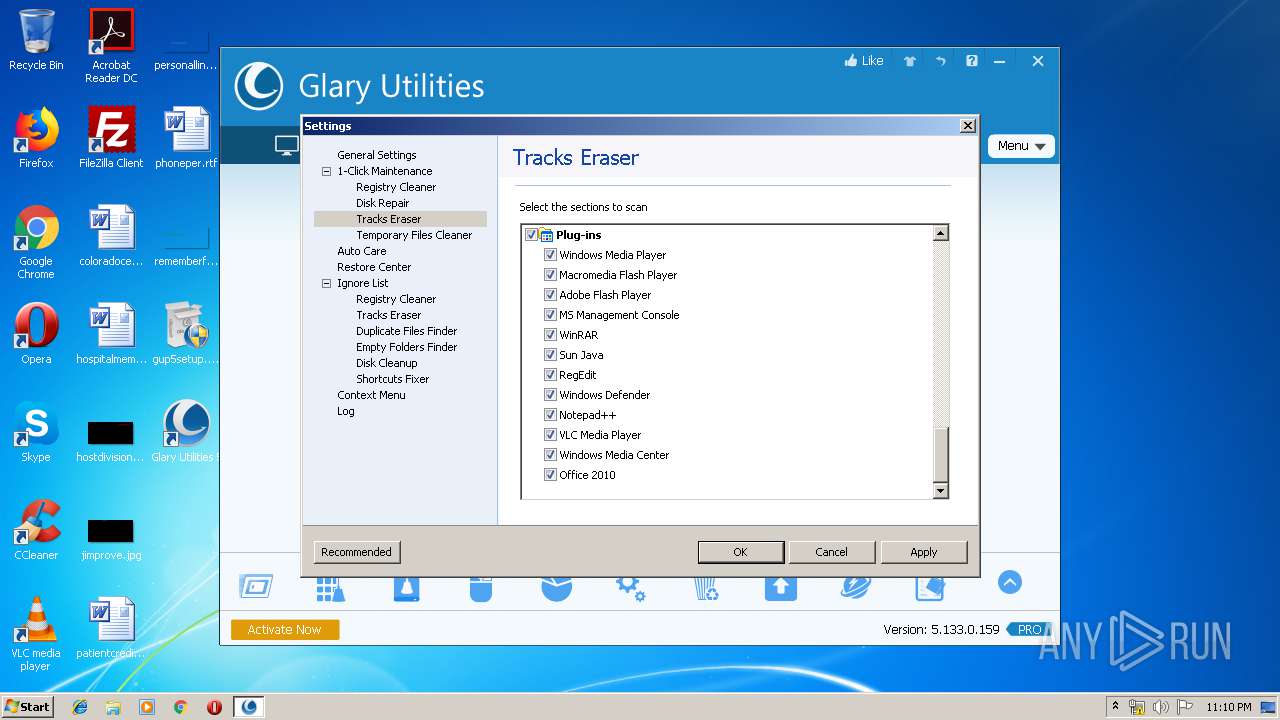Launch File Undelete recycle bin icon

click(706, 587)
